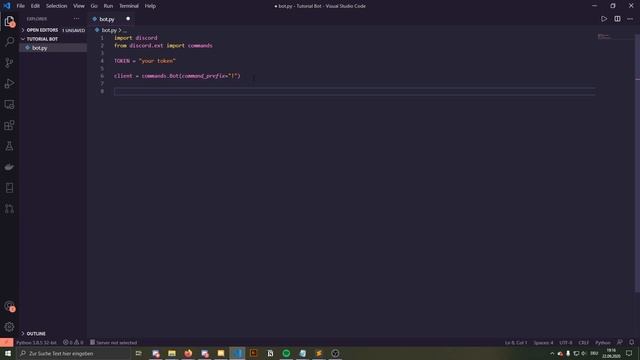The image size is (640, 360).
Task: Open Explorer panel more actions ellipsis
Action: coord(76,19)
